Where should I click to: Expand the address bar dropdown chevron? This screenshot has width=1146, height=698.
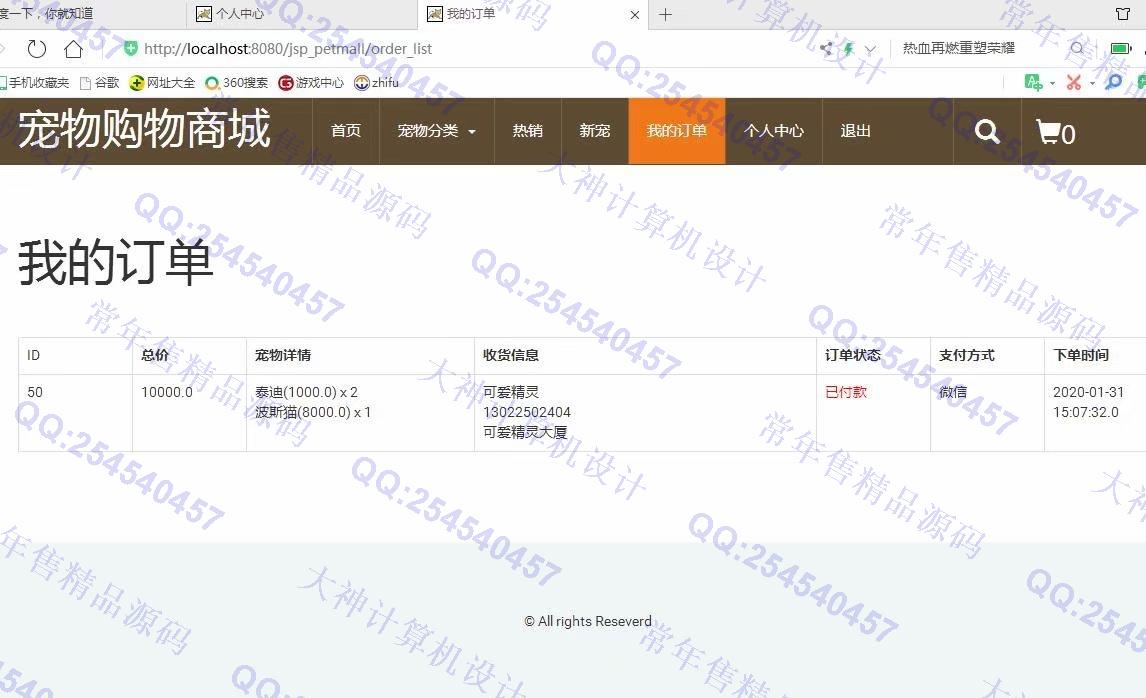click(870, 50)
